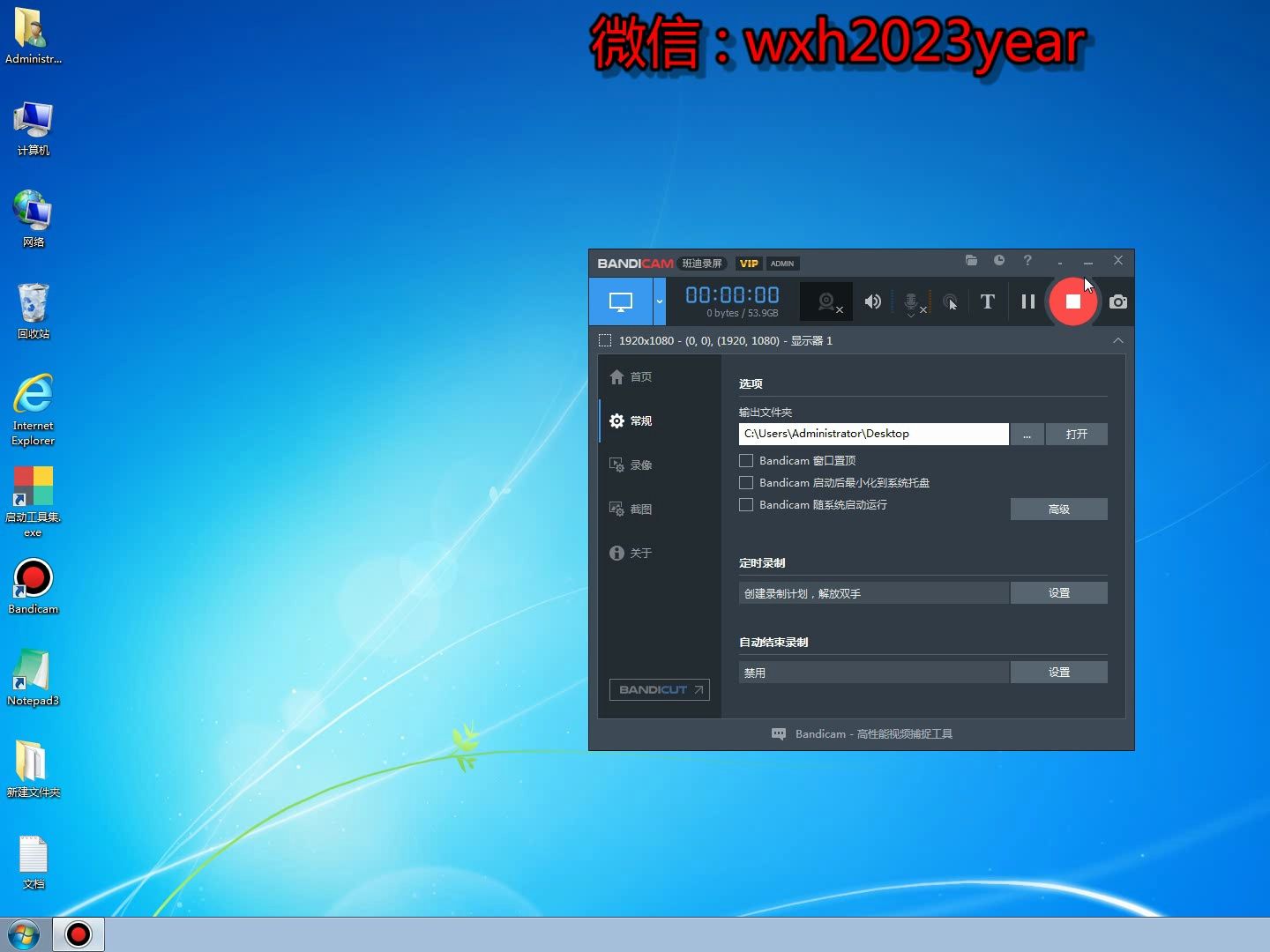Click the red stop recording button
This screenshot has height=952, width=1270.
pyautogui.click(x=1072, y=301)
